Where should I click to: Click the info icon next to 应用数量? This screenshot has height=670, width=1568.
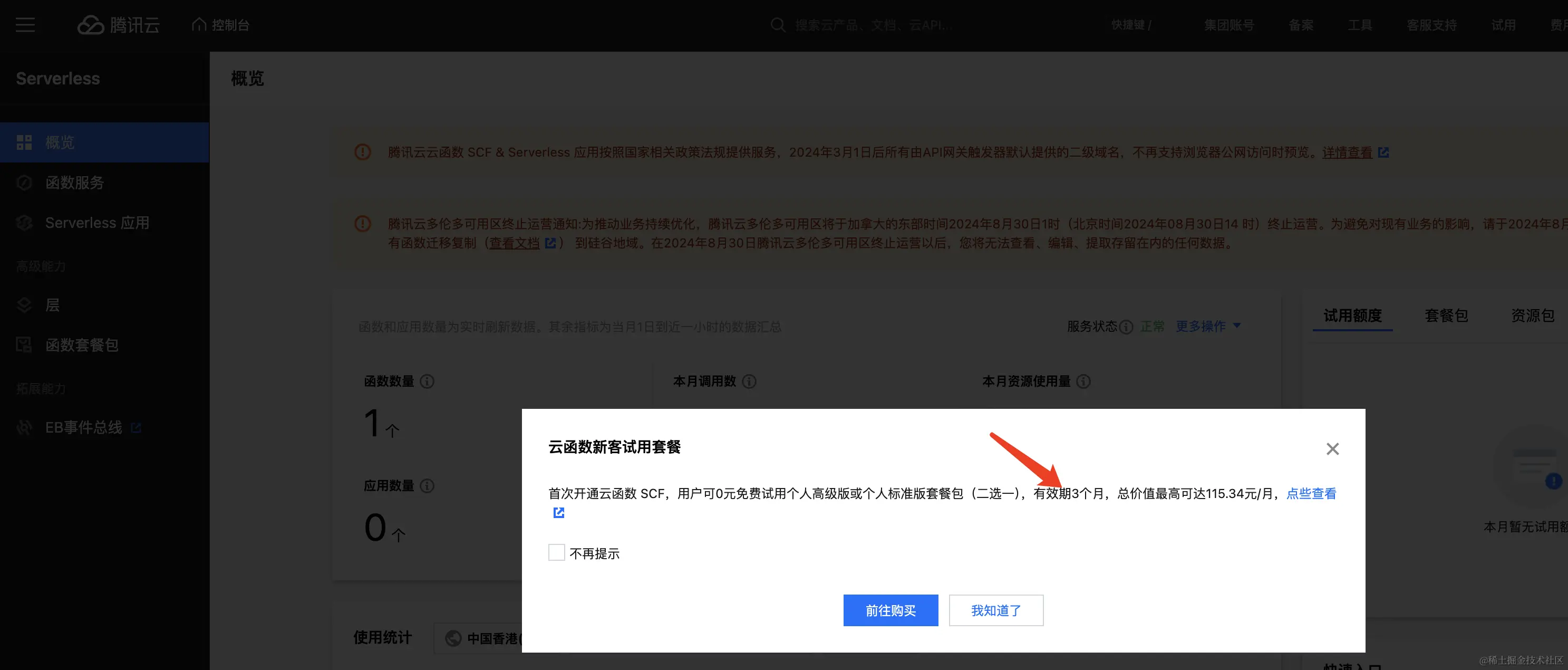point(427,485)
